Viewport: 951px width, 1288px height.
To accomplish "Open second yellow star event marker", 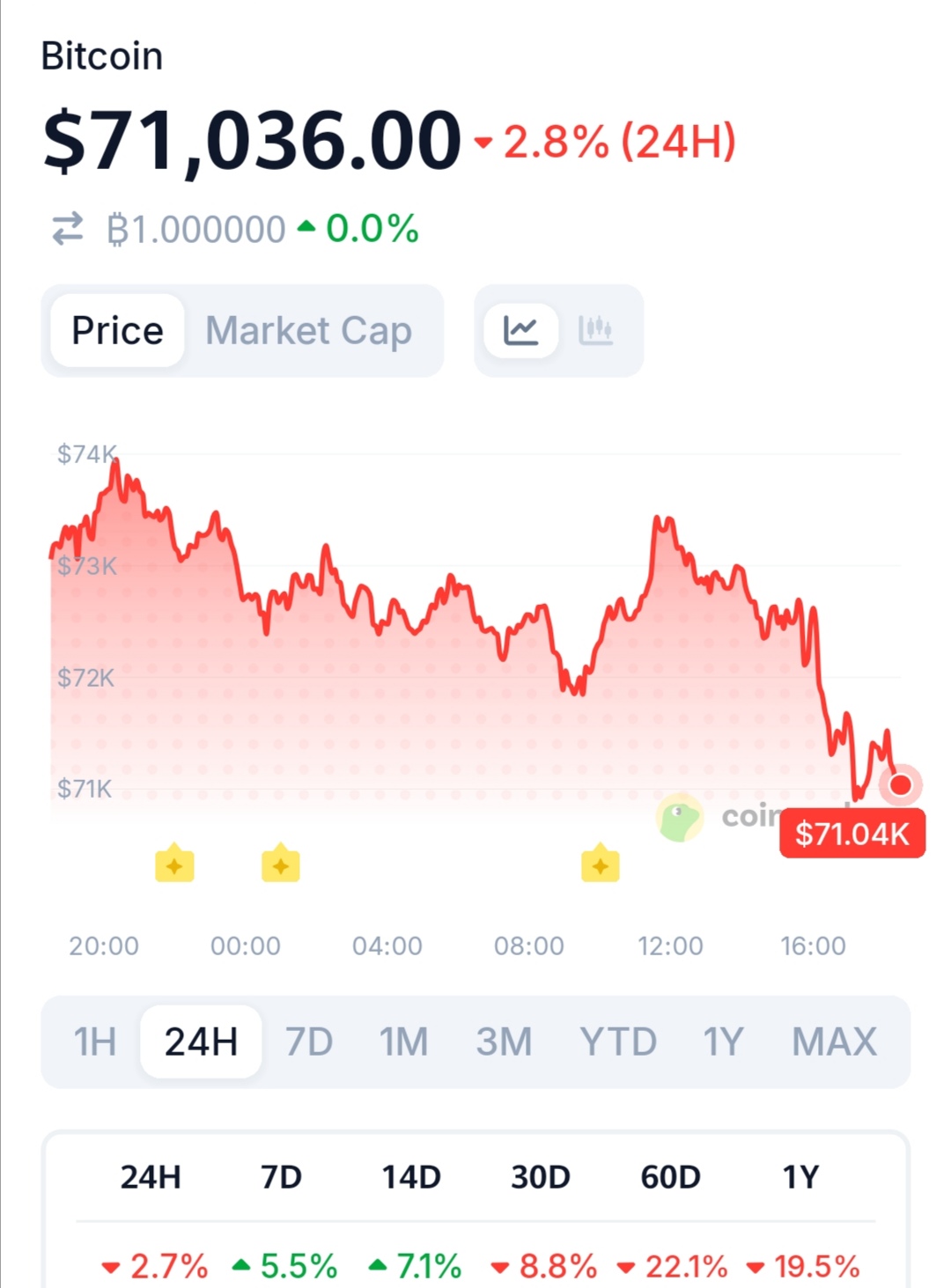I will tap(281, 865).
